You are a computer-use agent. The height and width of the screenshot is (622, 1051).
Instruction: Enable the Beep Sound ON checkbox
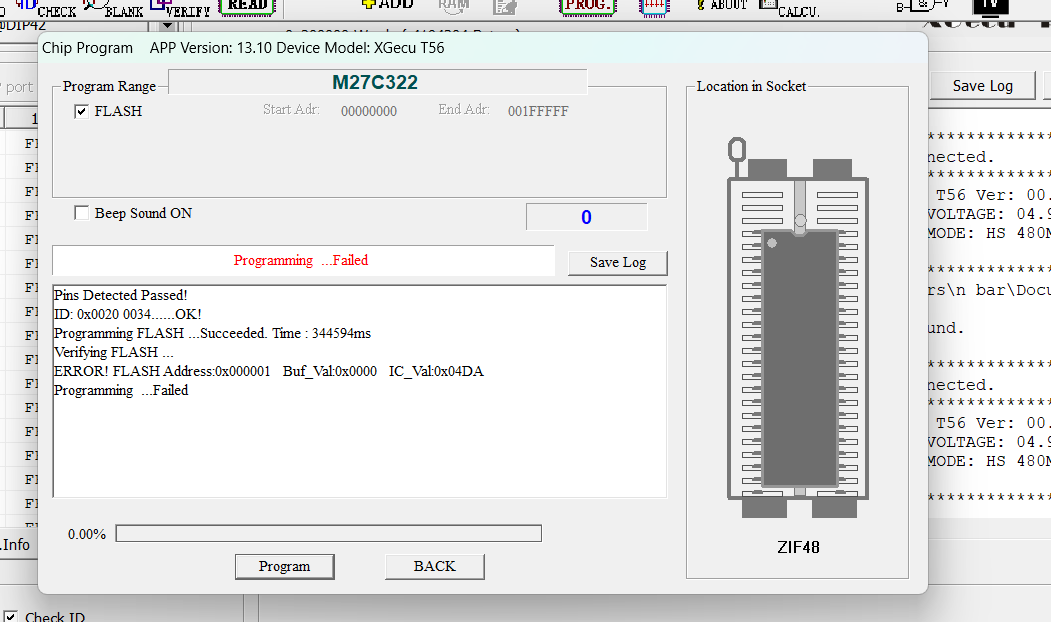click(81, 213)
